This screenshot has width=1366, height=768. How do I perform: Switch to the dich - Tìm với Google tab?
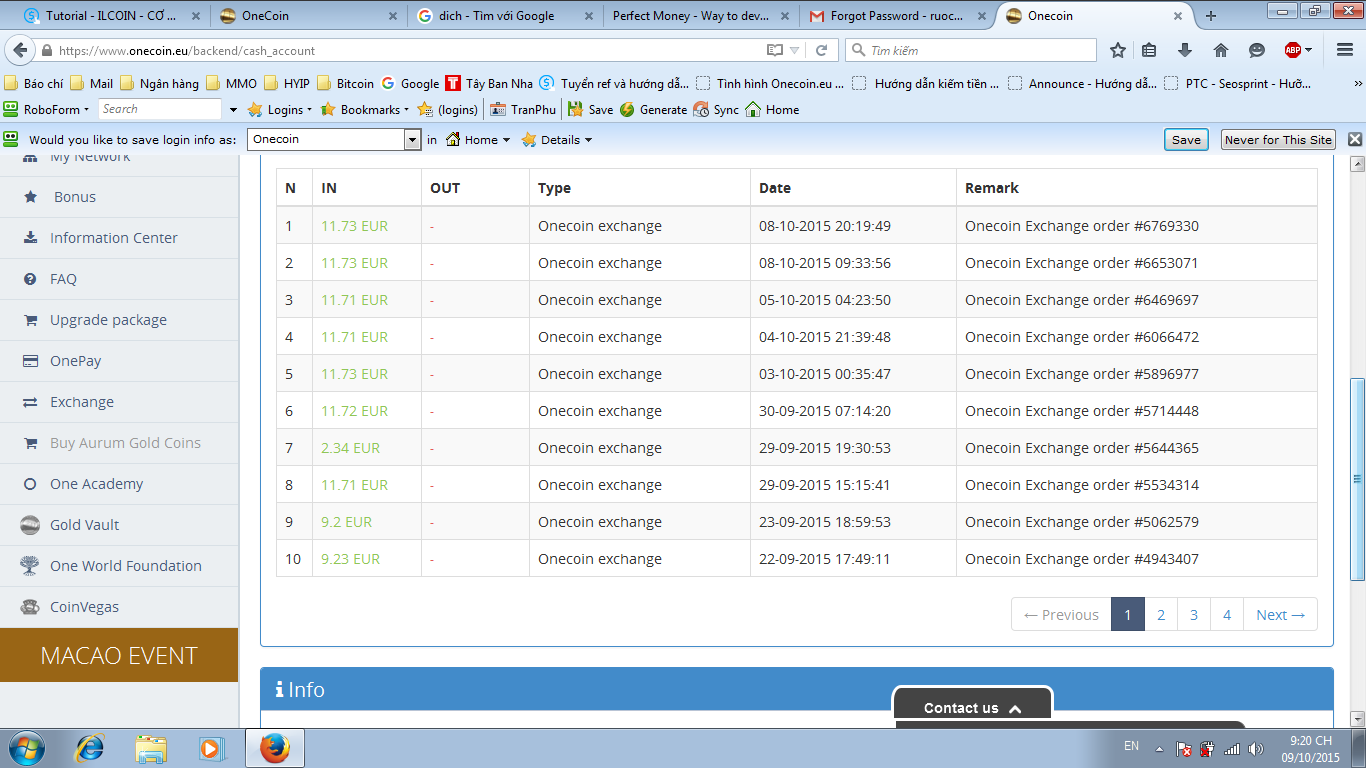tap(504, 15)
